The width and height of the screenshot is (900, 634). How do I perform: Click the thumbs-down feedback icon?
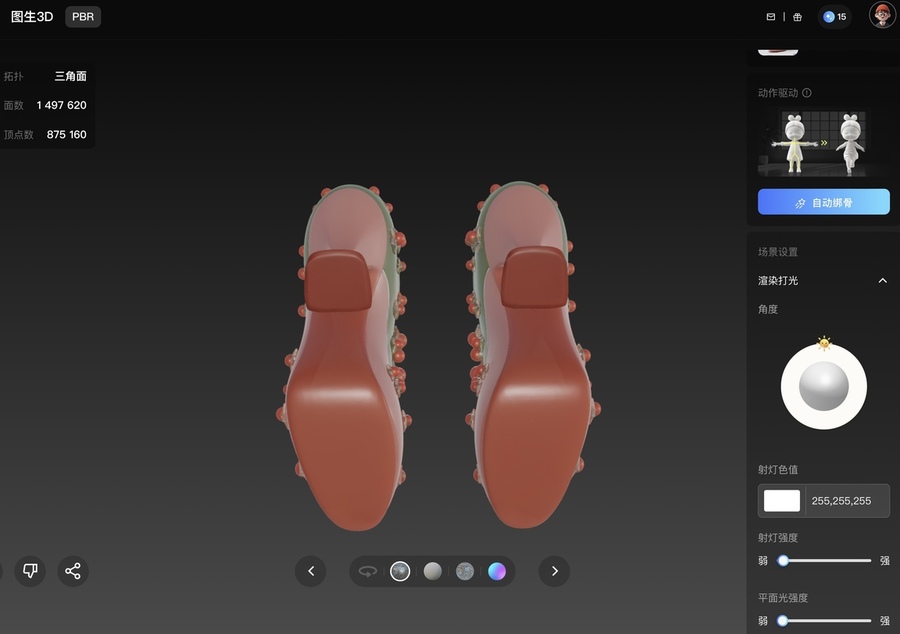(30, 571)
